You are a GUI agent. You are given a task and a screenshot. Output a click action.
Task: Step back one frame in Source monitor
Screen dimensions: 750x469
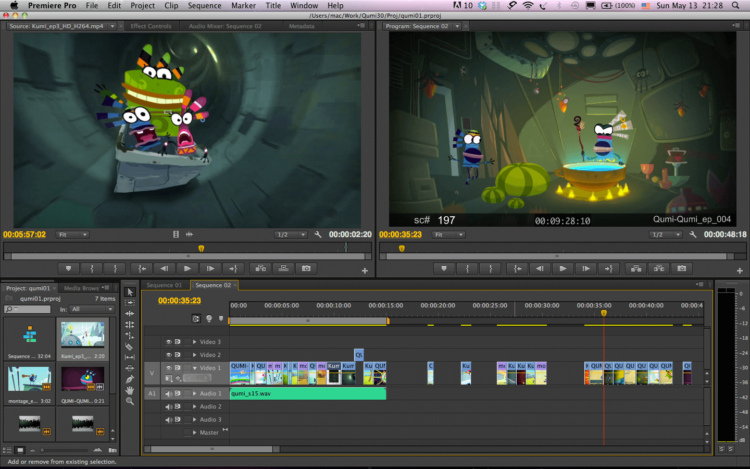pos(164,269)
